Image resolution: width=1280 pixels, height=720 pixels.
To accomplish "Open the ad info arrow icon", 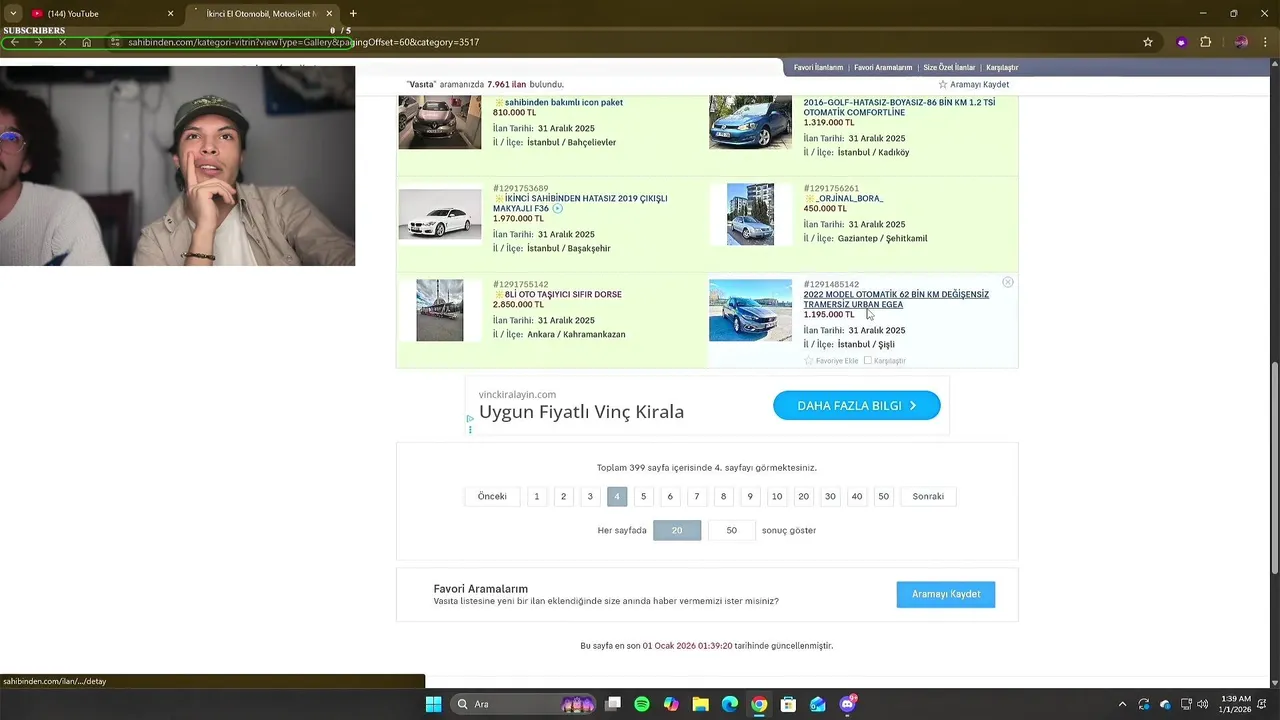I will coord(470,419).
